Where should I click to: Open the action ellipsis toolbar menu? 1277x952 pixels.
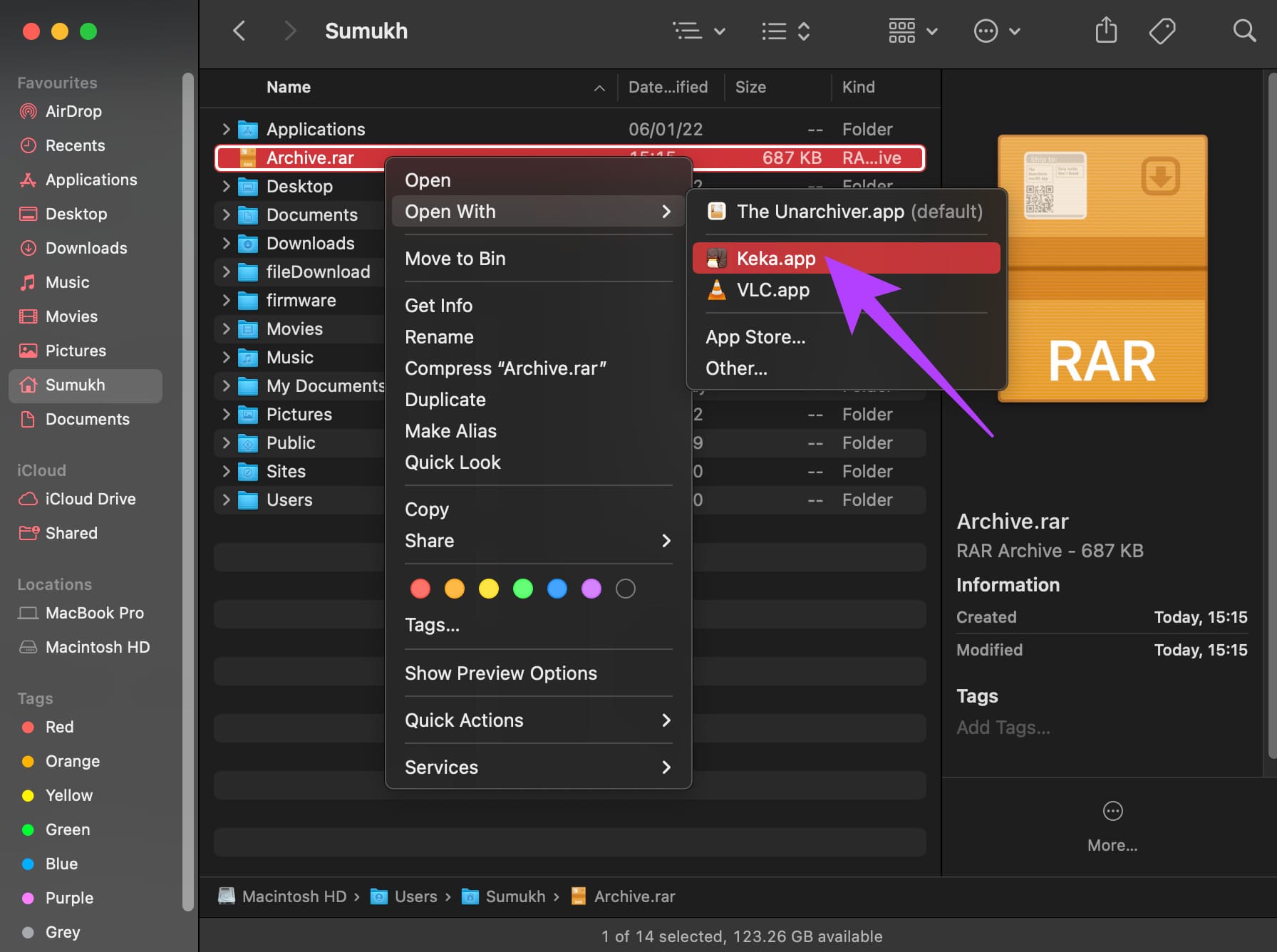997,31
